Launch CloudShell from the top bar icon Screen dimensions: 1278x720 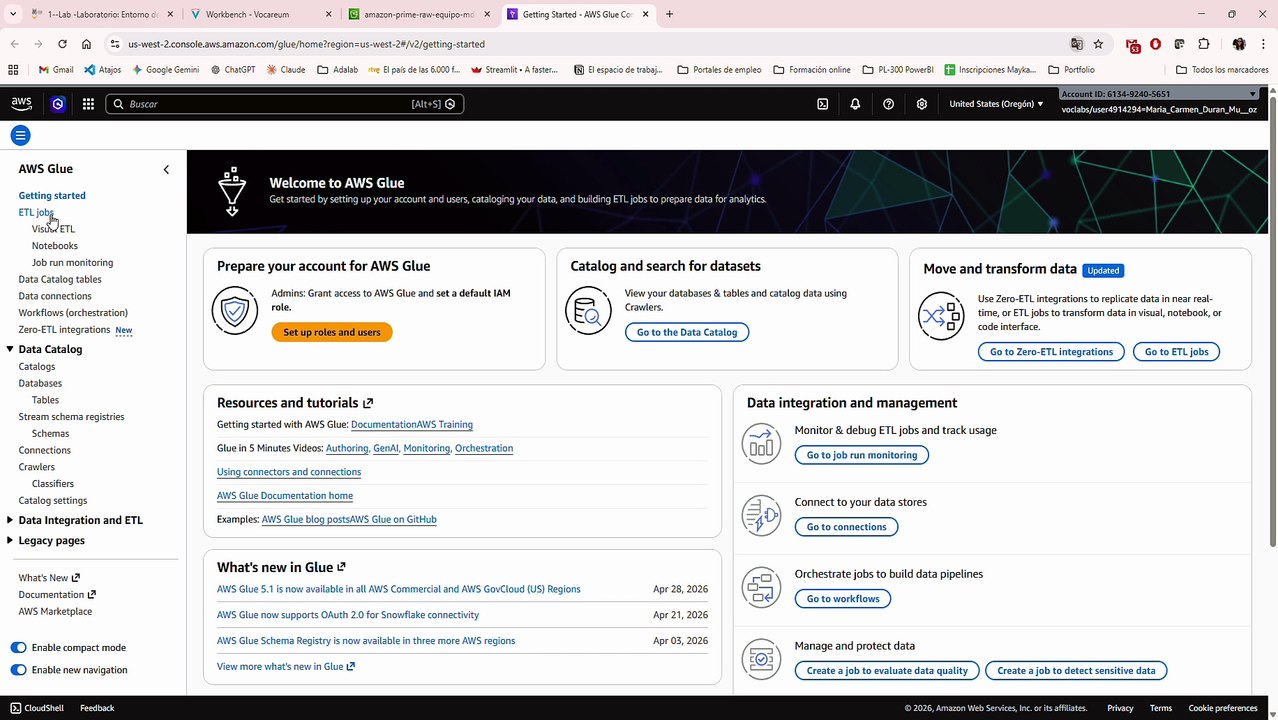(x=822, y=104)
